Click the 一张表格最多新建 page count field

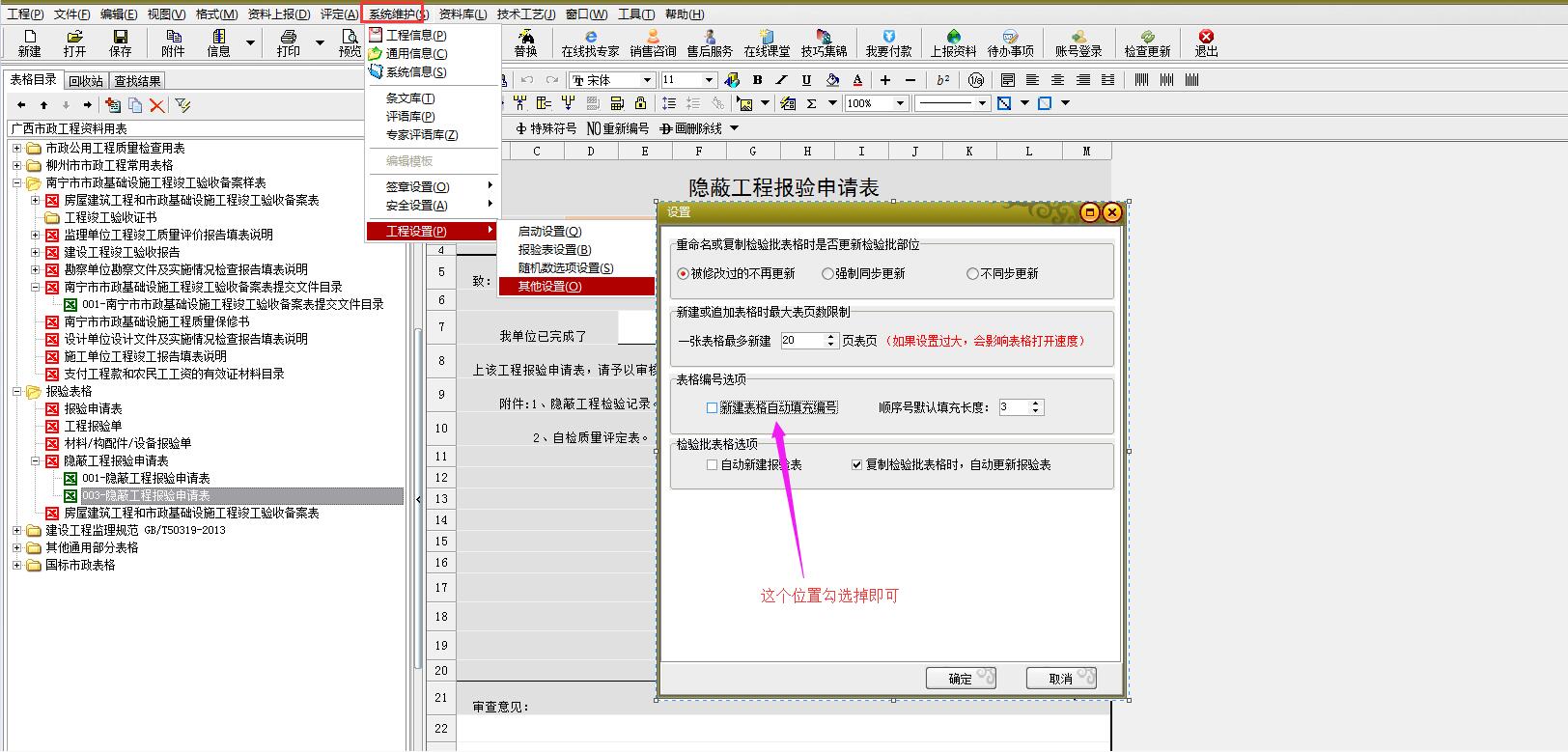click(801, 341)
